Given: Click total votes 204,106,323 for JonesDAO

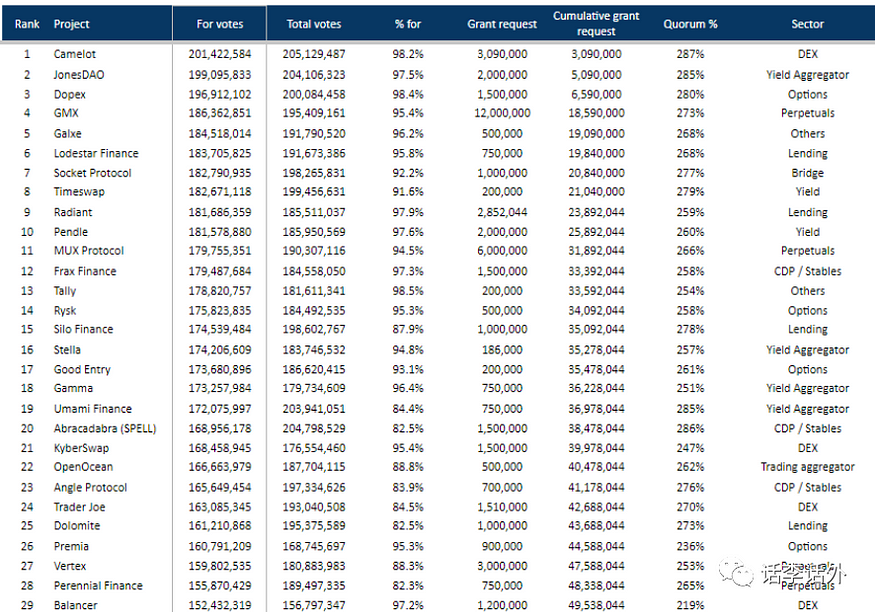Looking at the screenshot, I should pyautogui.click(x=314, y=75).
